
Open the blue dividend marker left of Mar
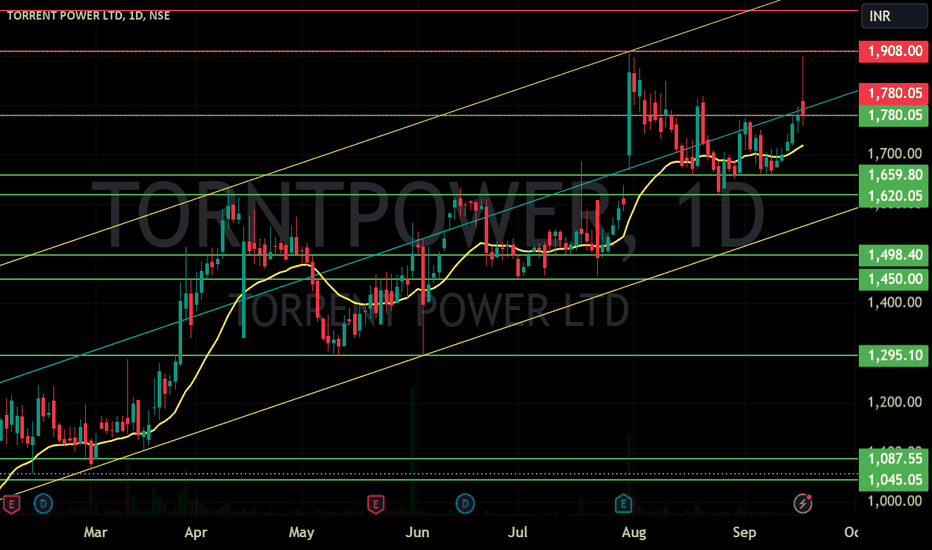coord(43,504)
